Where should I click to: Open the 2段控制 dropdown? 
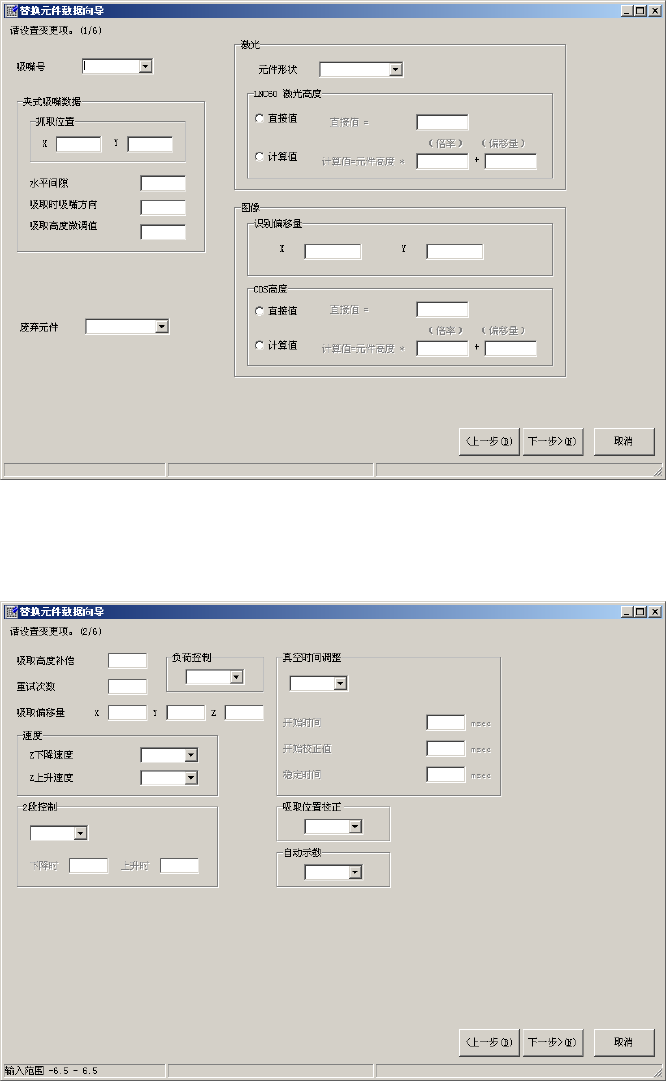[x=80, y=834]
